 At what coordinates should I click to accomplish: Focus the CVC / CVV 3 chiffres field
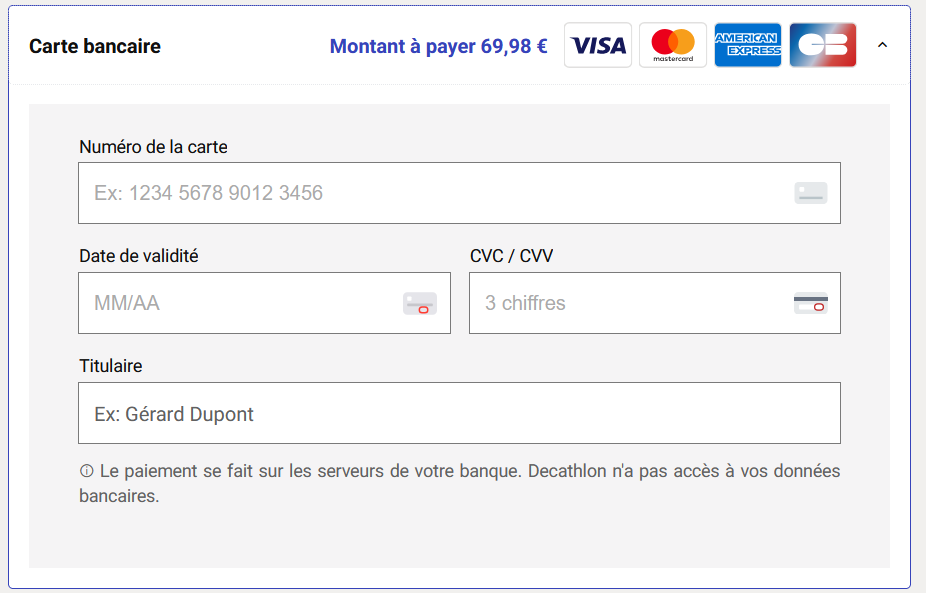point(630,303)
